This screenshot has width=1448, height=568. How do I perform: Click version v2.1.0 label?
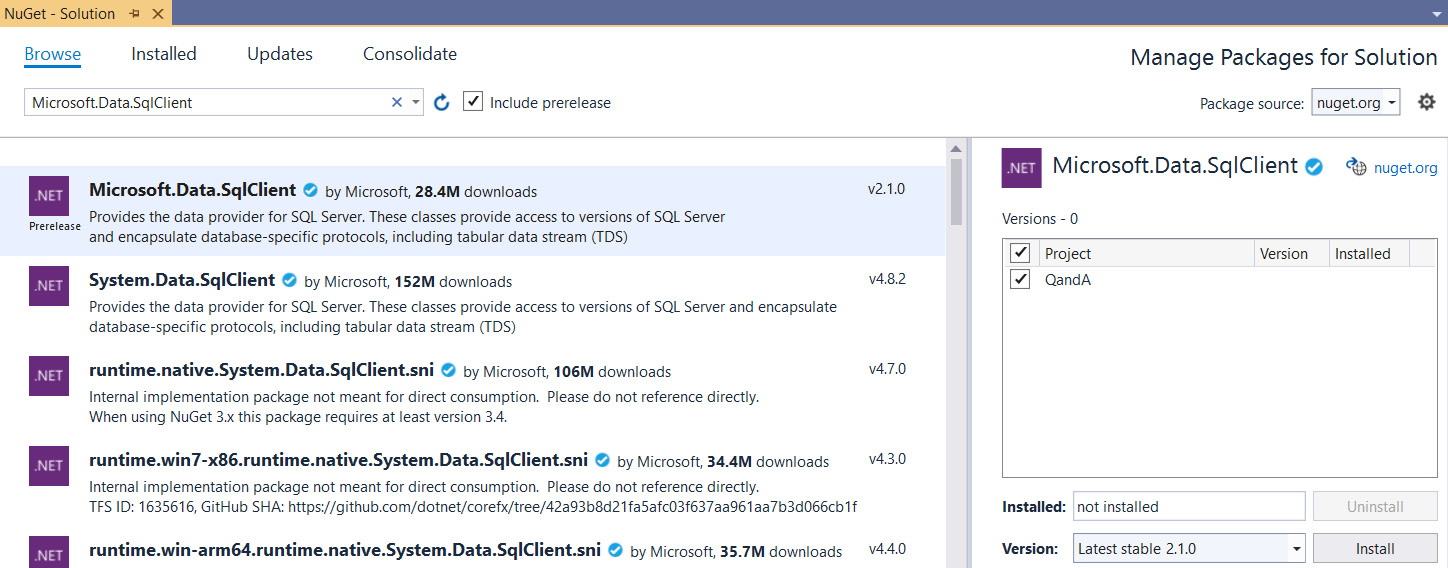(x=887, y=188)
